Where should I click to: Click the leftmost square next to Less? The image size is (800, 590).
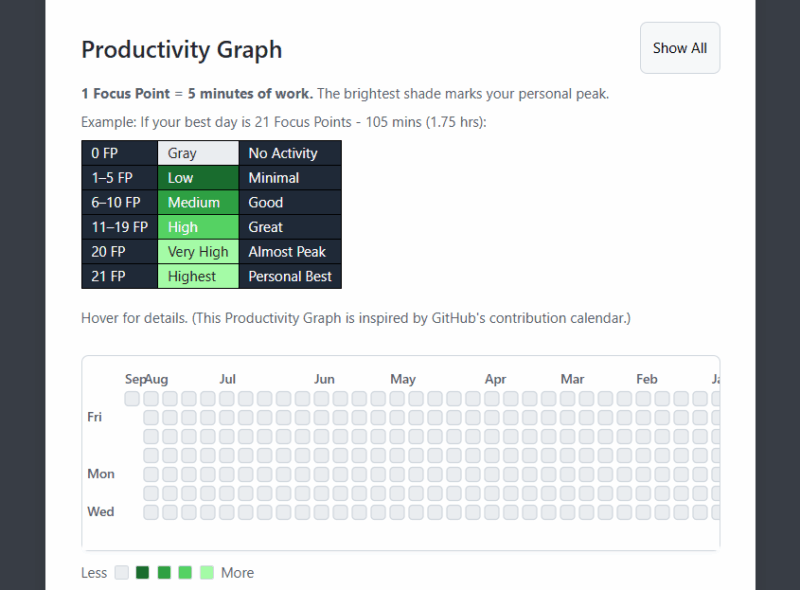(x=121, y=572)
